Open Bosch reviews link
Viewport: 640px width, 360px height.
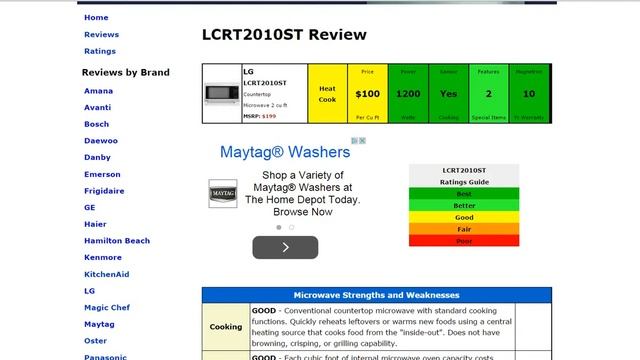pos(96,124)
